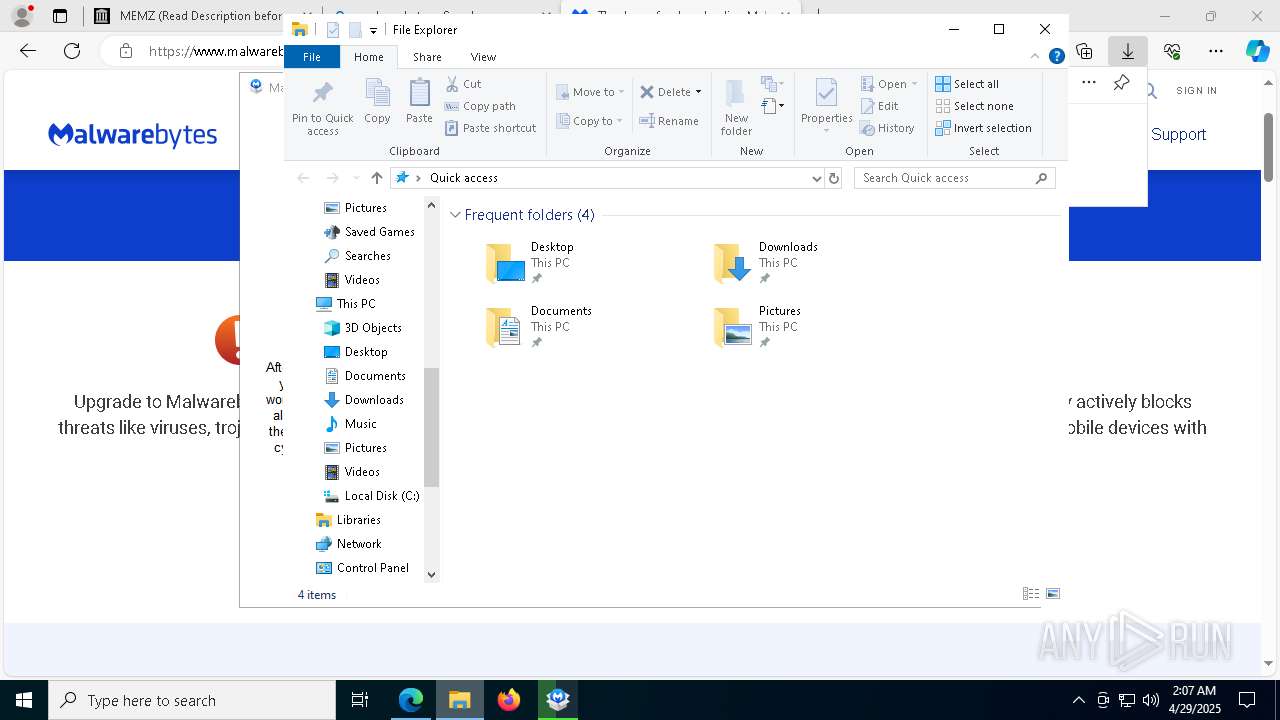Create a New folder from ribbon
This screenshot has width=1280, height=720.
pos(736,108)
